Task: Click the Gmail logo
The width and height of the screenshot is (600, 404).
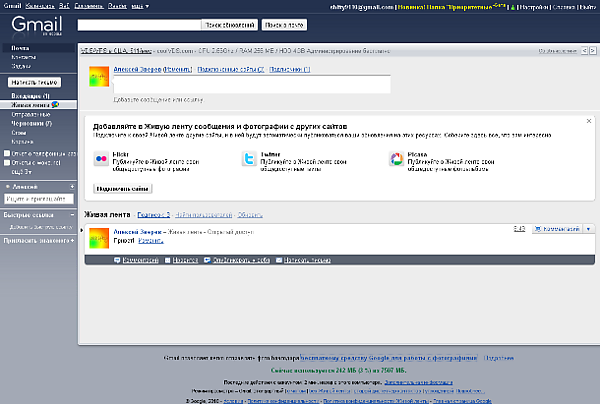Action: pos(30,24)
